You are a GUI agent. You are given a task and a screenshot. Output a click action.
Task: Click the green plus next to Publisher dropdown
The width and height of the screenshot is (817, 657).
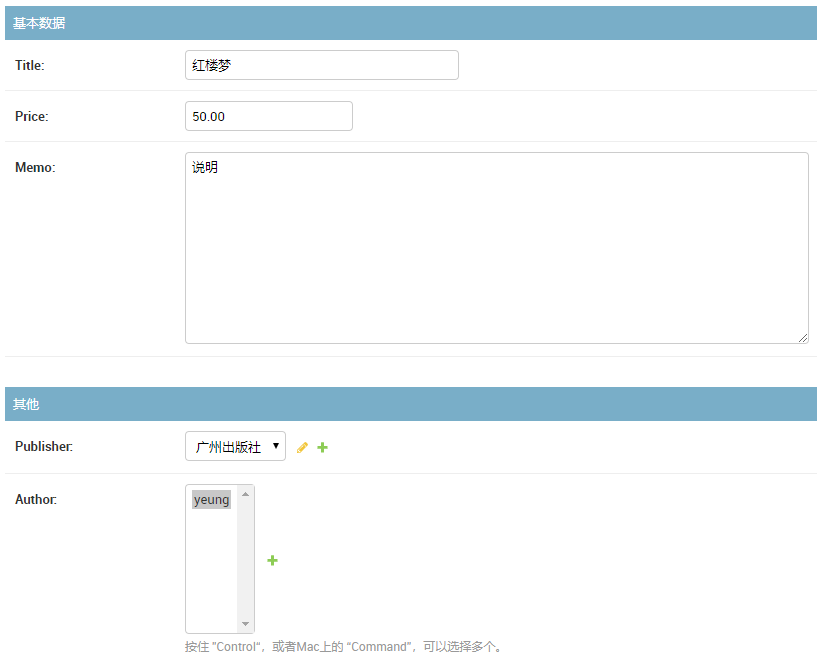click(x=323, y=448)
